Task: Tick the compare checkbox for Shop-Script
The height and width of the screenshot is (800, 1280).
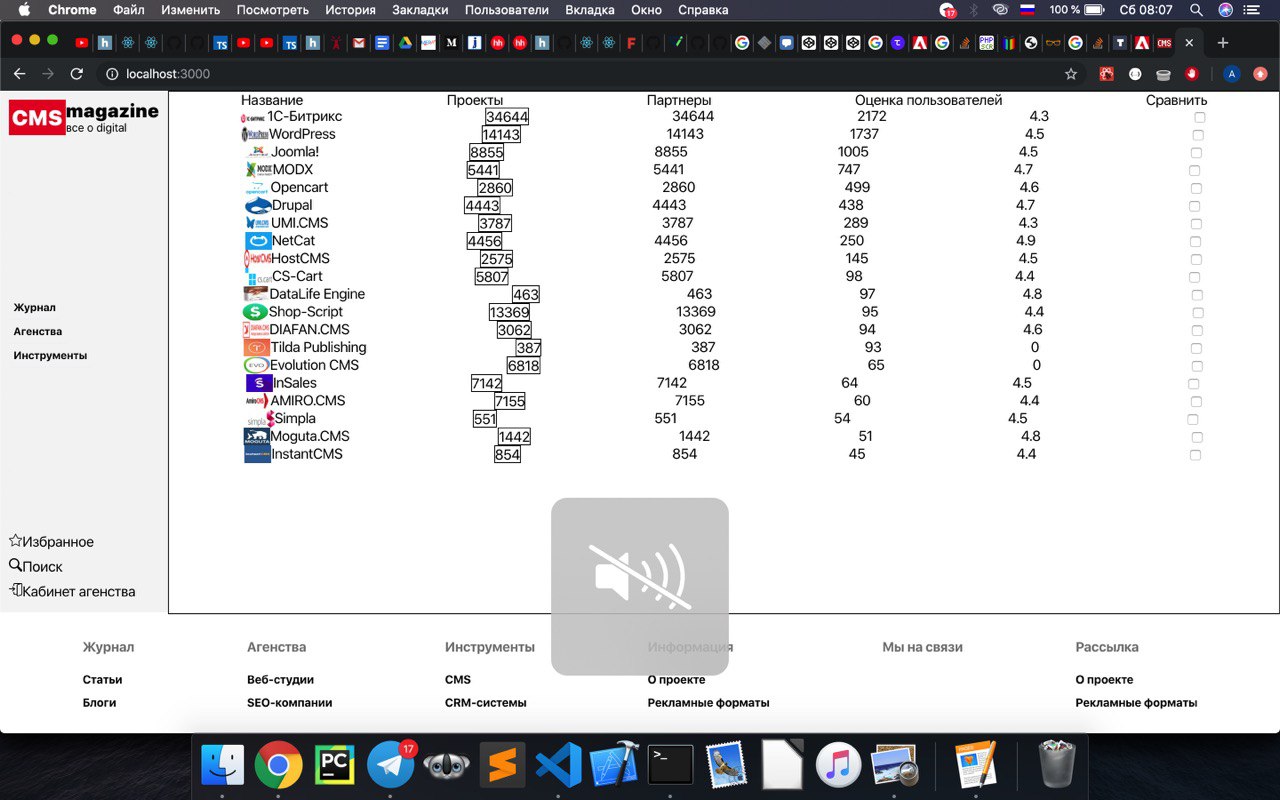Action: [x=1198, y=313]
